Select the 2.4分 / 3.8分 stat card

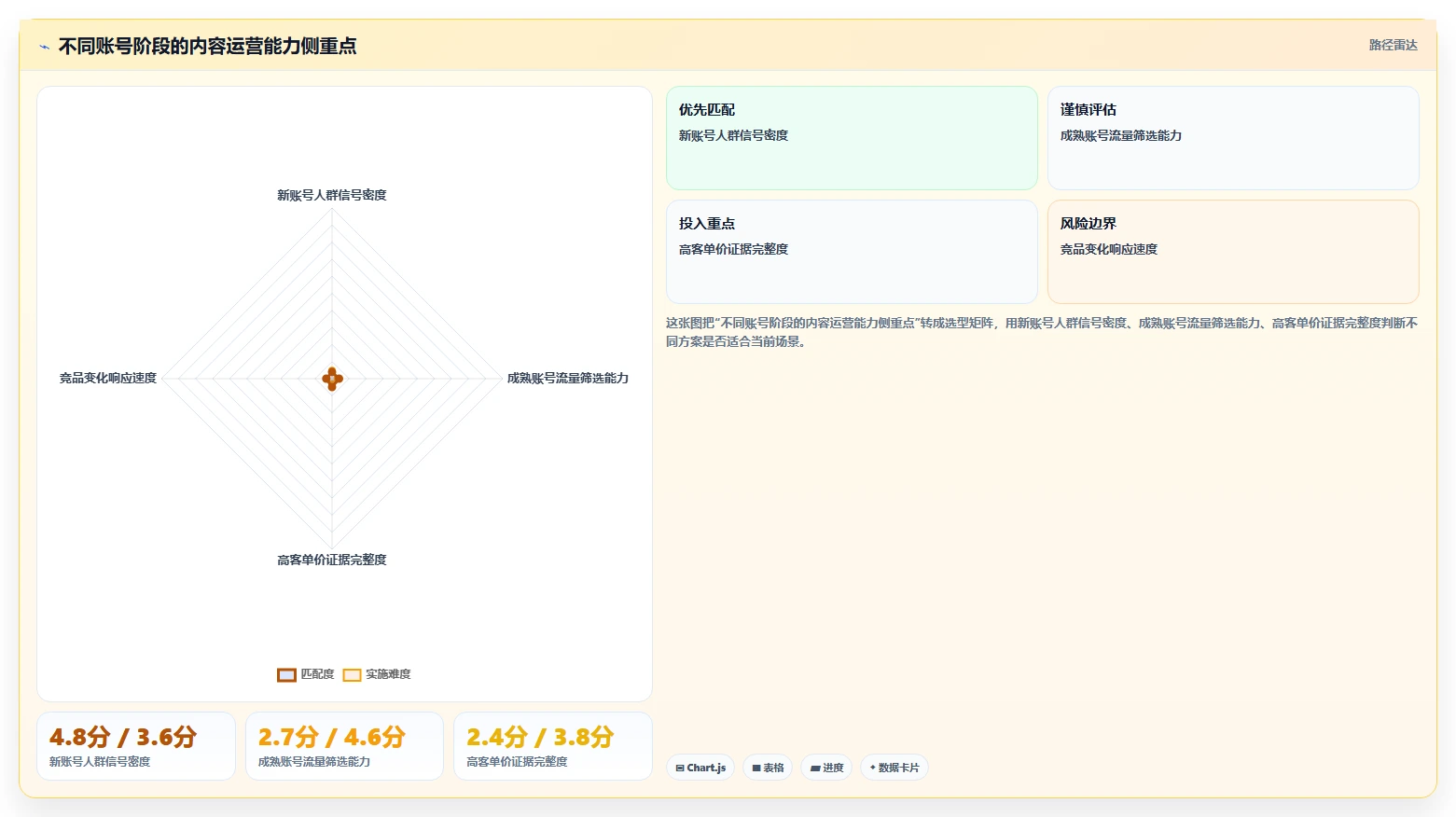tap(553, 746)
